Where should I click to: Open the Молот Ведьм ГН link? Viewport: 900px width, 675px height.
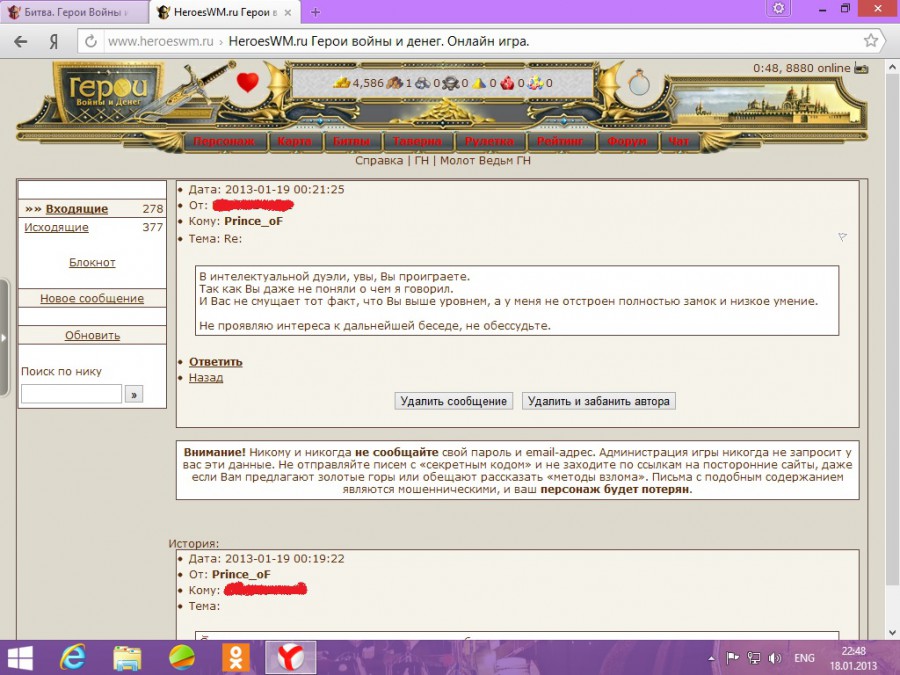click(x=485, y=161)
